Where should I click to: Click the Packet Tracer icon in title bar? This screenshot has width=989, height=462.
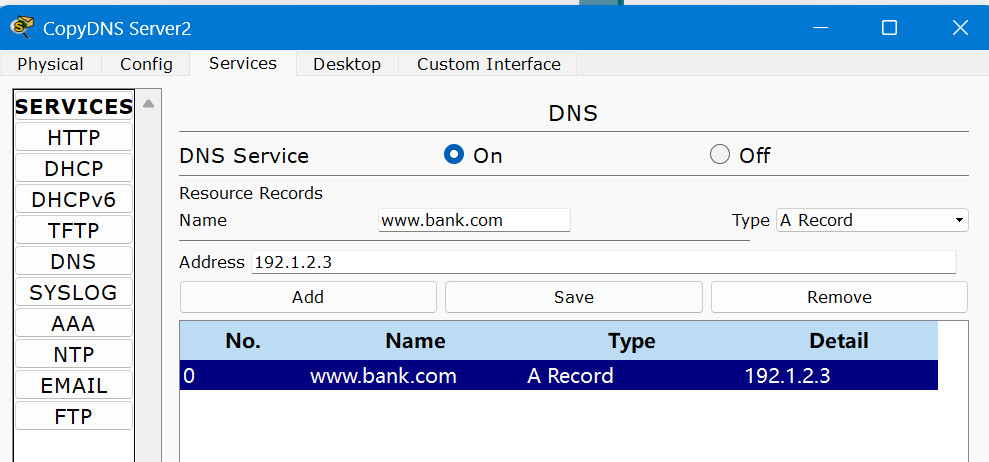click(22, 27)
